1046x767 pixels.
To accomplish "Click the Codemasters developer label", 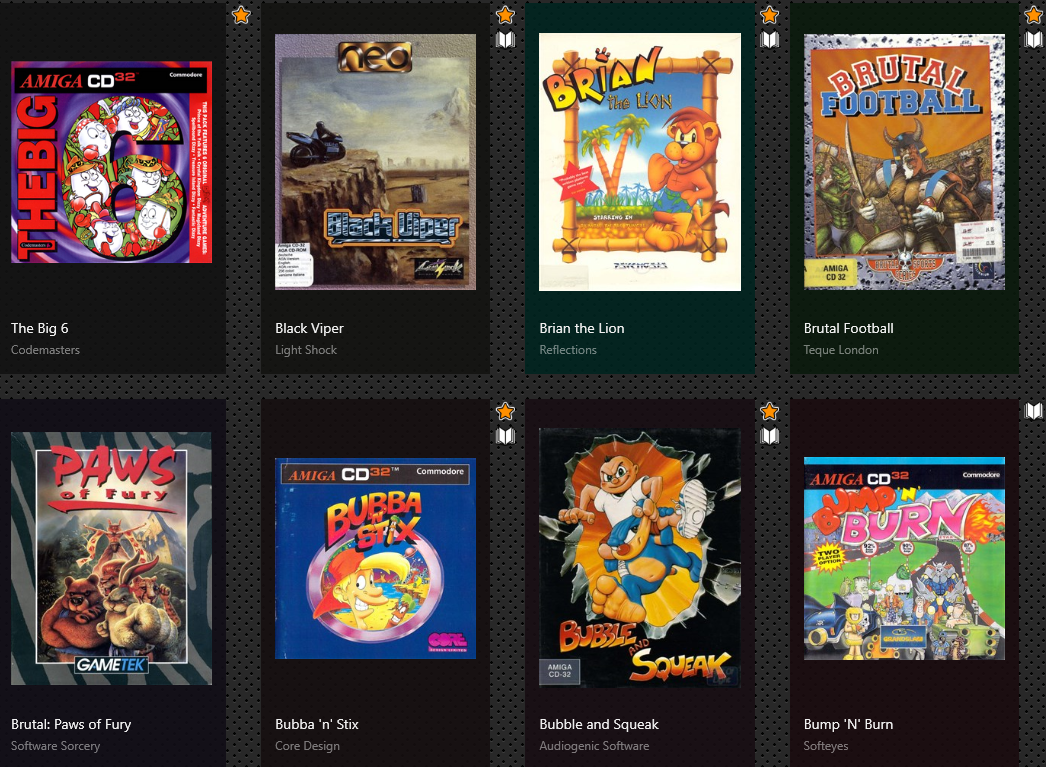I will pyautogui.click(x=45, y=349).
